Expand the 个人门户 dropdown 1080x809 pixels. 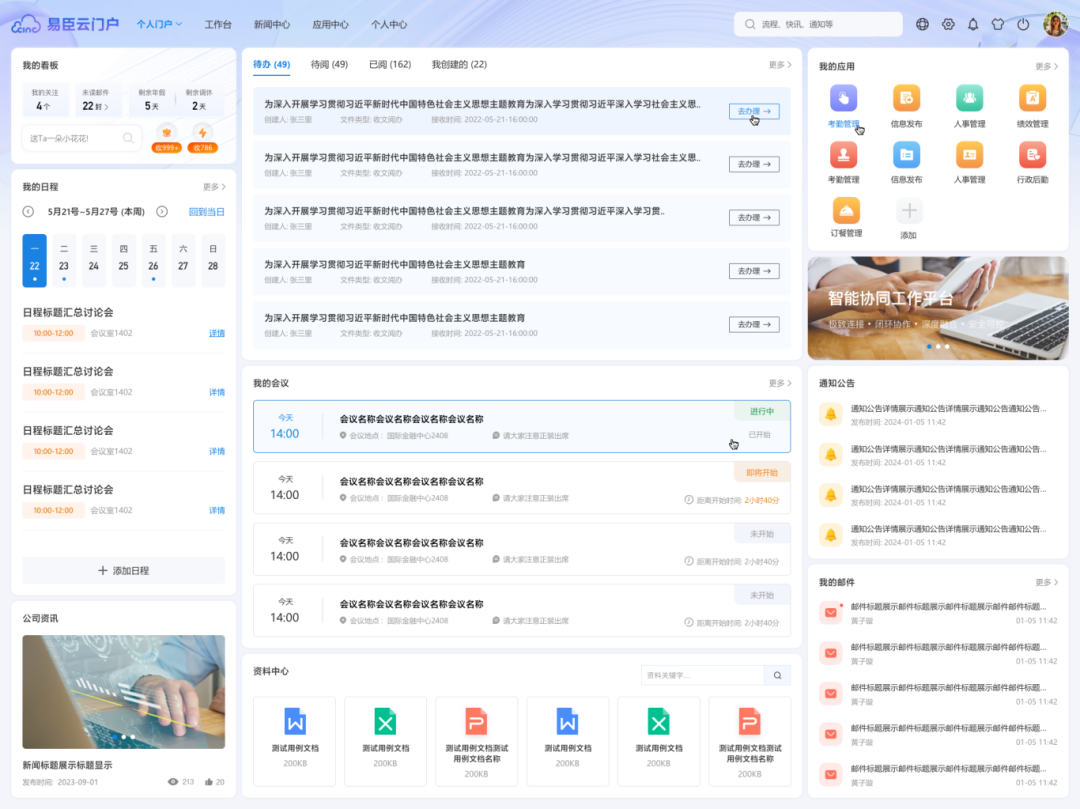(159, 24)
